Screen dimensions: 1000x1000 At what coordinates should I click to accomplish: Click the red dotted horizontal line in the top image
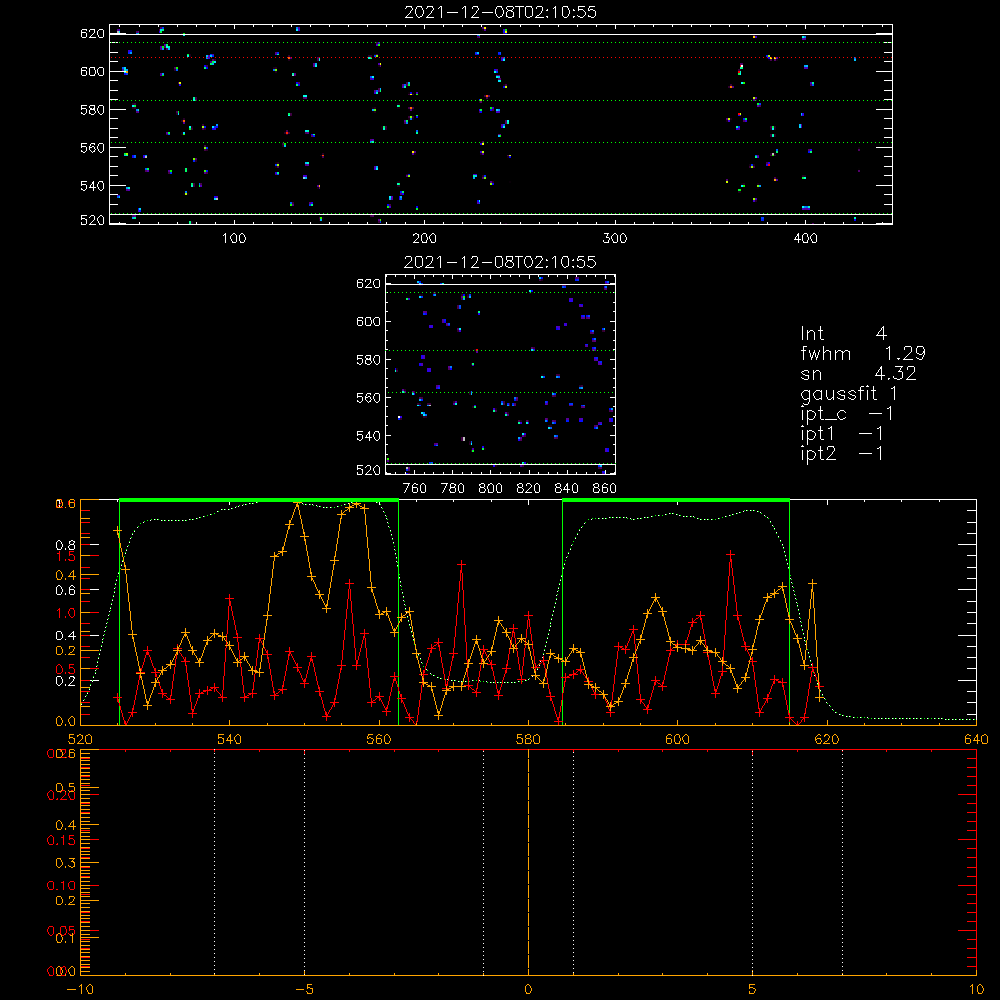coord(501,58)
